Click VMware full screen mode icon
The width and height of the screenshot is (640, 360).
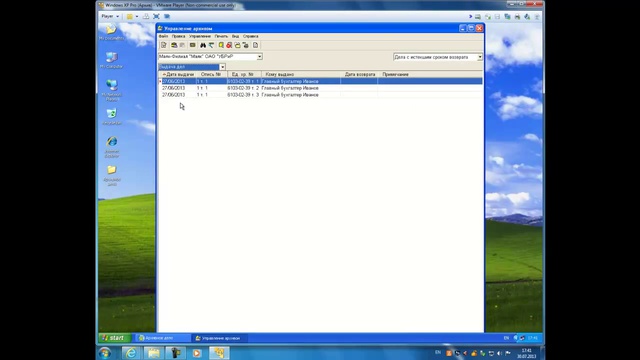156,16
